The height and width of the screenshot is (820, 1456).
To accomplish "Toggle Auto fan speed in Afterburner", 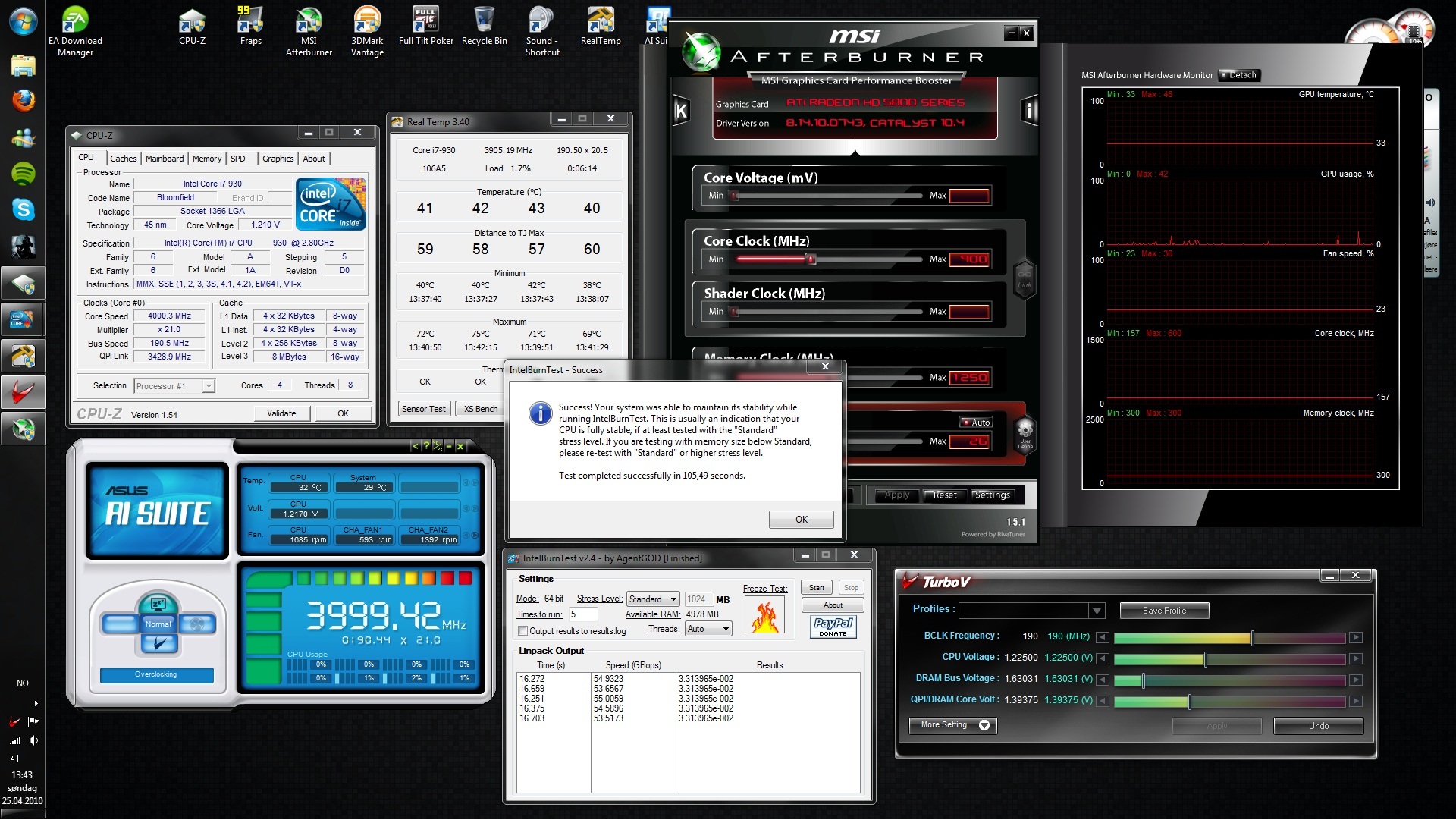I will click(975, 423).
